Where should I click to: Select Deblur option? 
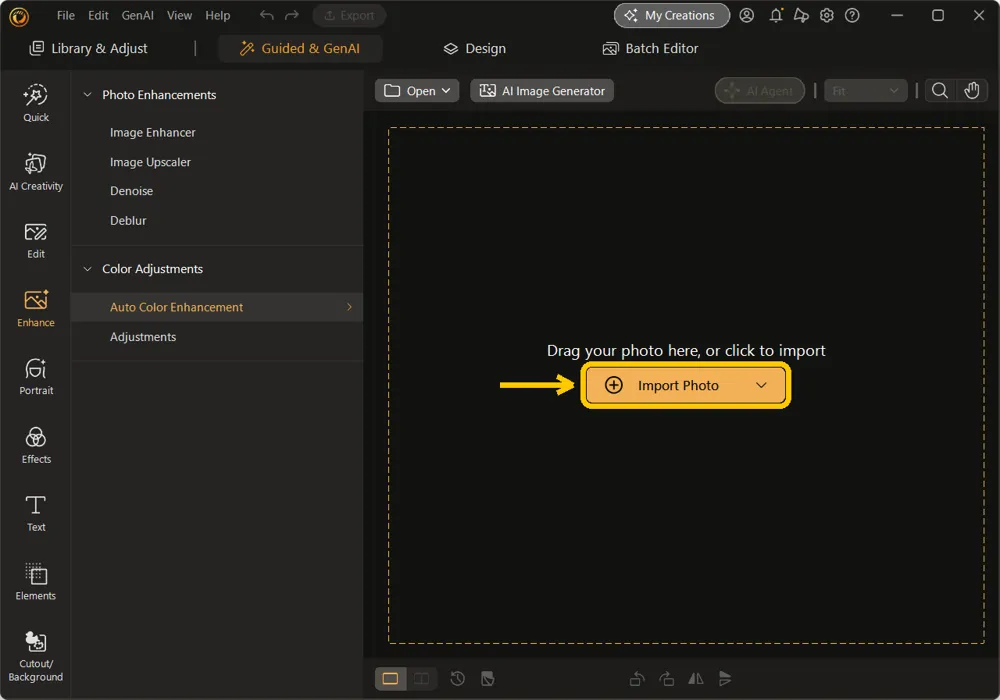(128, 221)
